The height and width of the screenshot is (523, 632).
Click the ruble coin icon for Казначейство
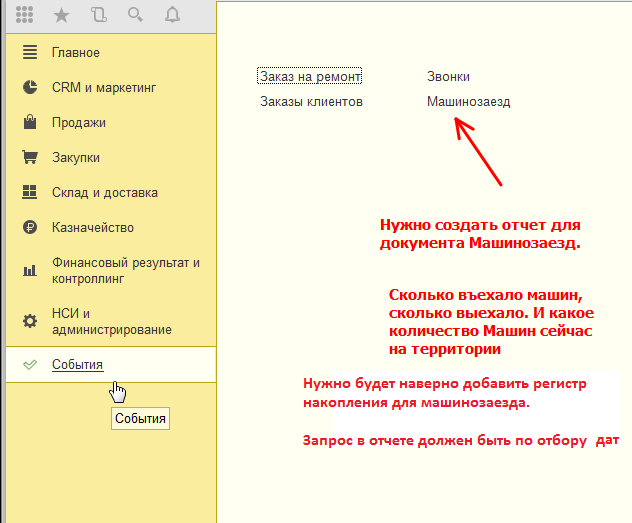pos(30,227)
